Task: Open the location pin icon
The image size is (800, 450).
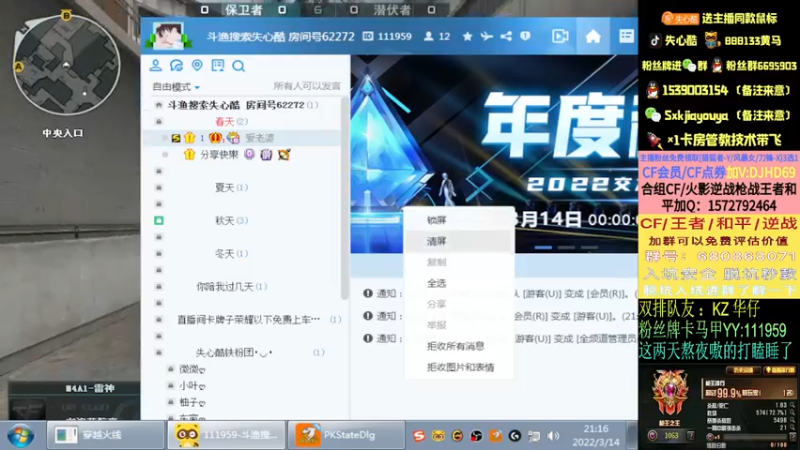Action: pos(197,65)
